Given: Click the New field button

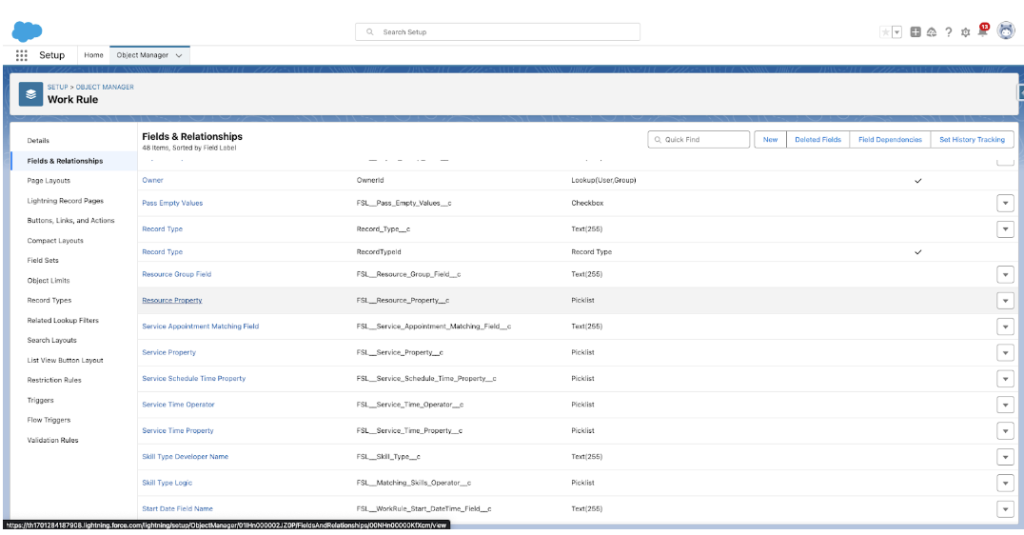Looking at the screenshot, I should [x=770, y=140].
